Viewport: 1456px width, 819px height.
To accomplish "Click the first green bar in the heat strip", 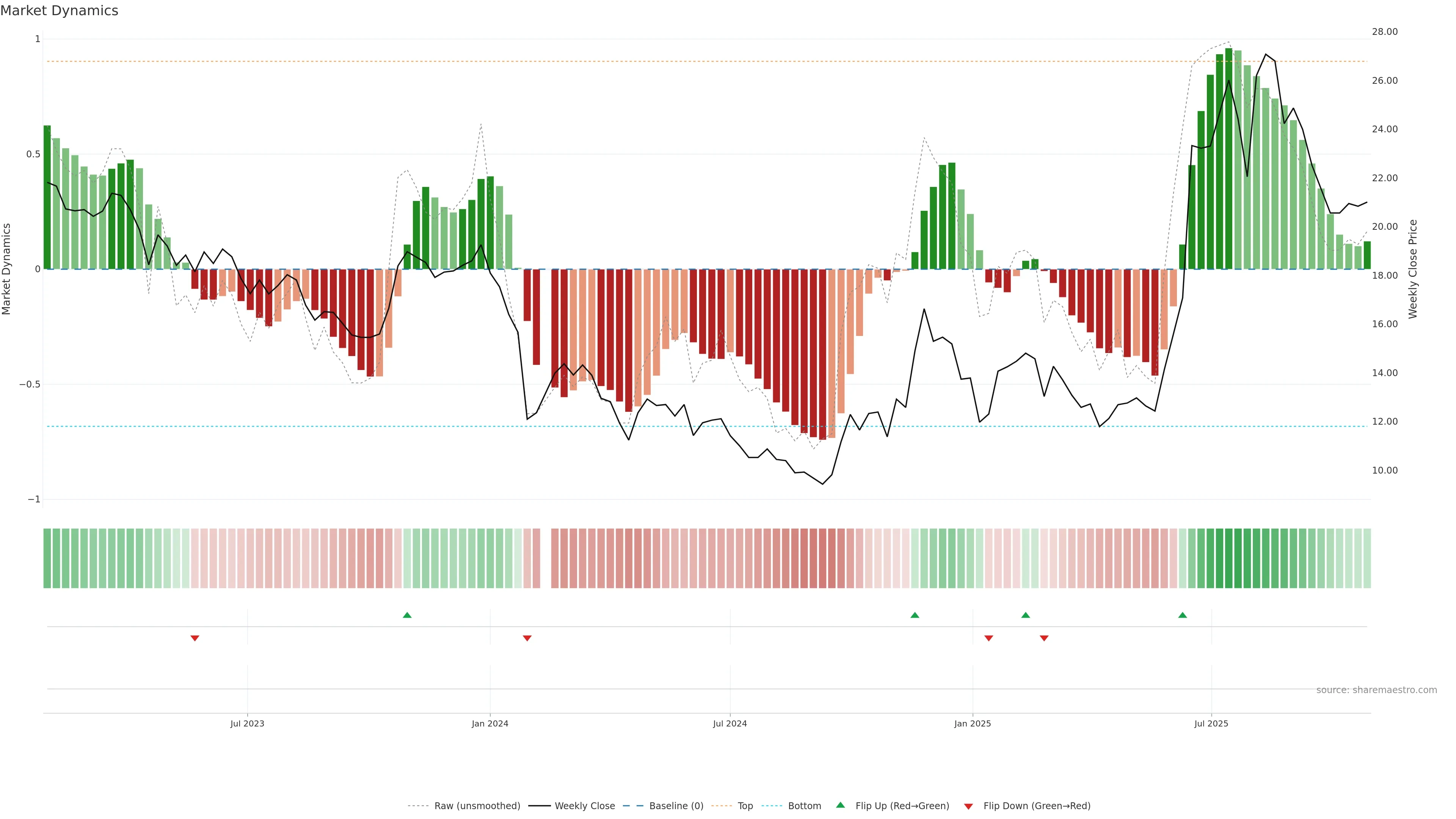I will [x=47, y=559].
